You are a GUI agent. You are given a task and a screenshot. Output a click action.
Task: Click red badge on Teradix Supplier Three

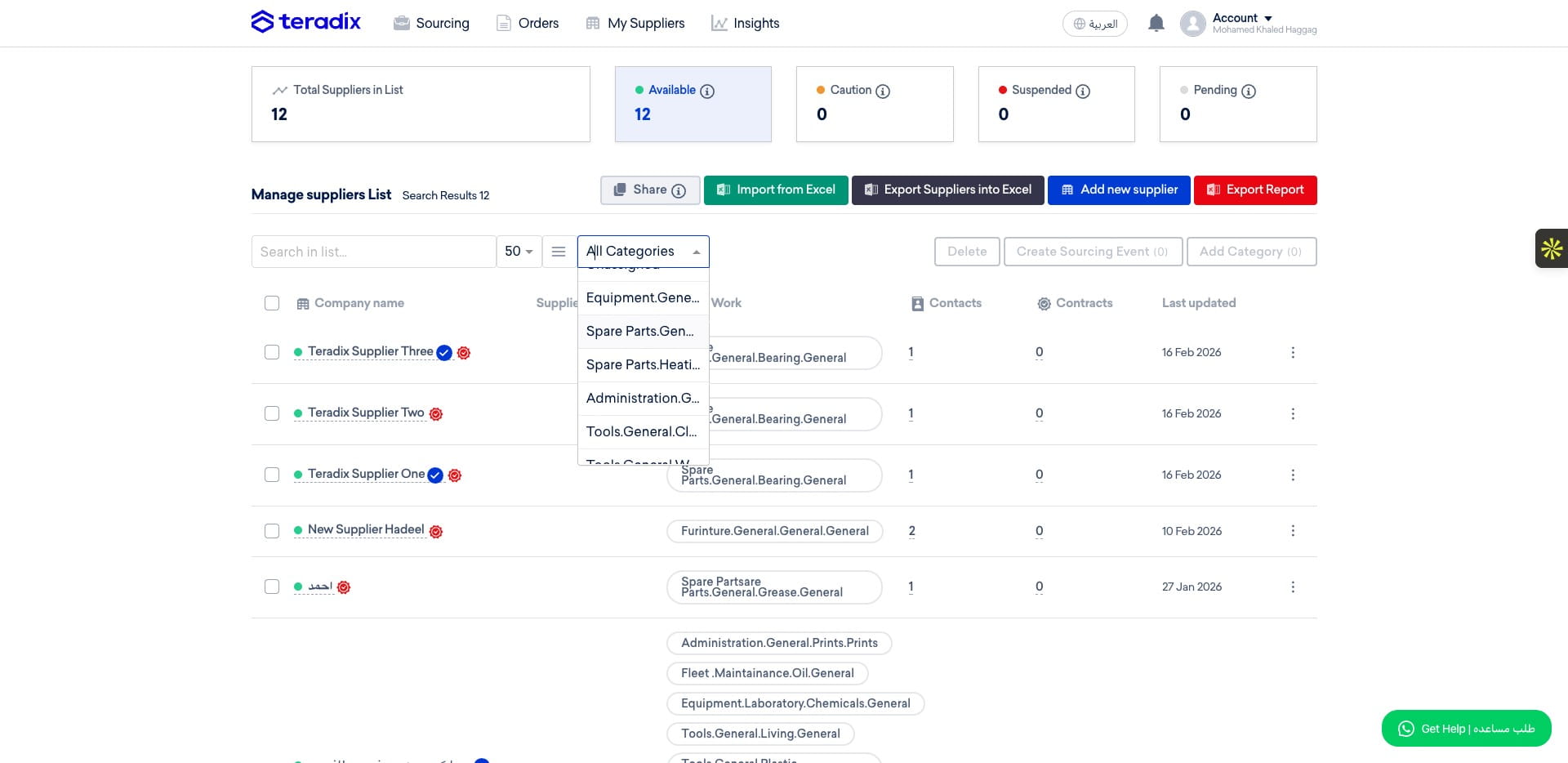point(464,353)
